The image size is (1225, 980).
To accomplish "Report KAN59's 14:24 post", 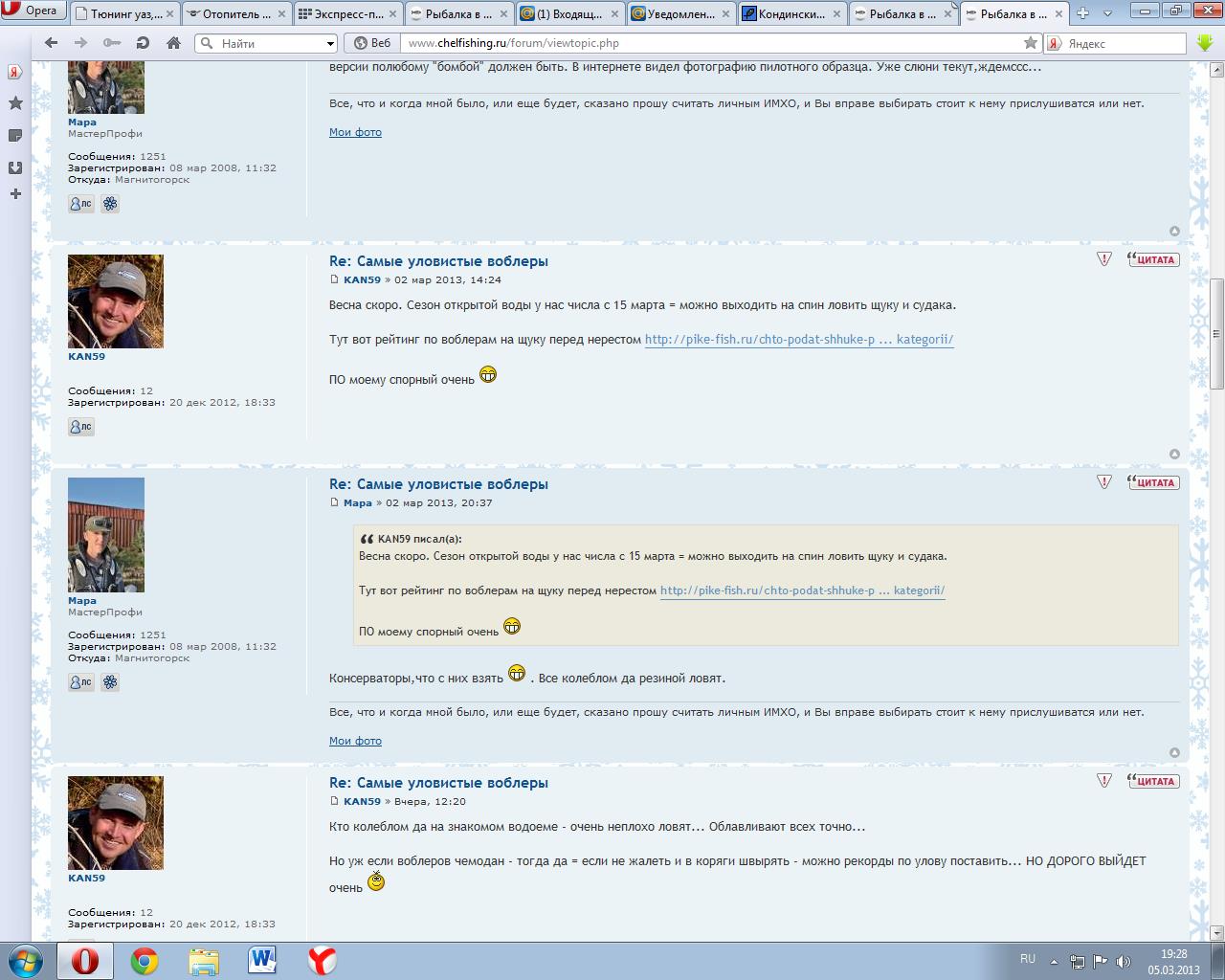I will (1104, 259).
